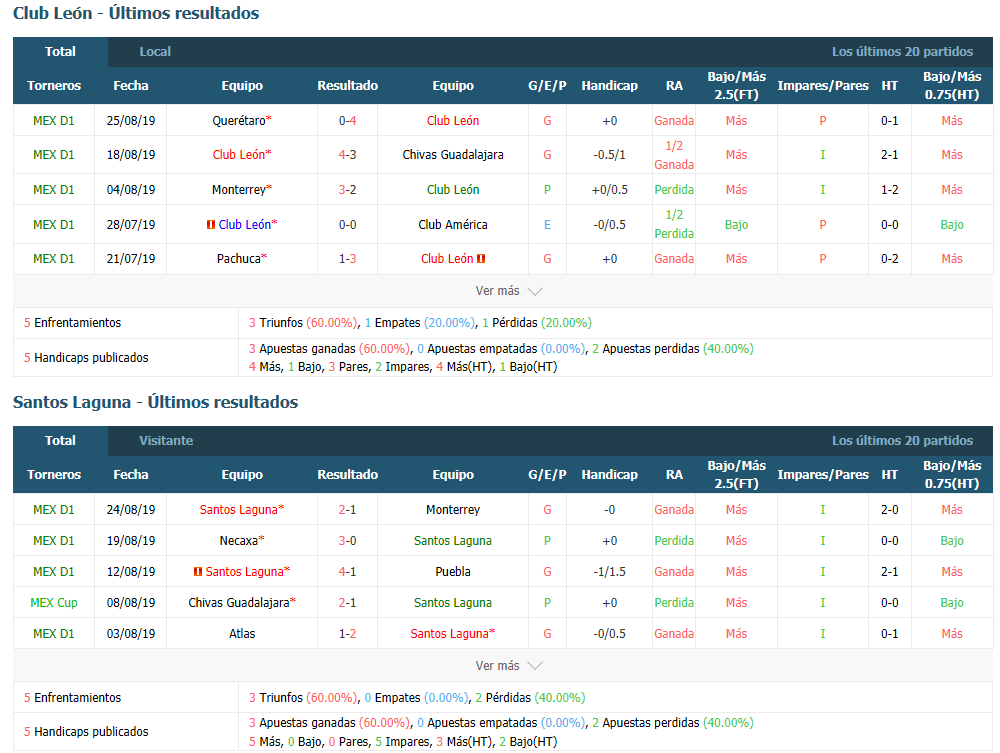Click red card icon beside Club León 28/07/19

pyautogui.click(x=210, y=224)
